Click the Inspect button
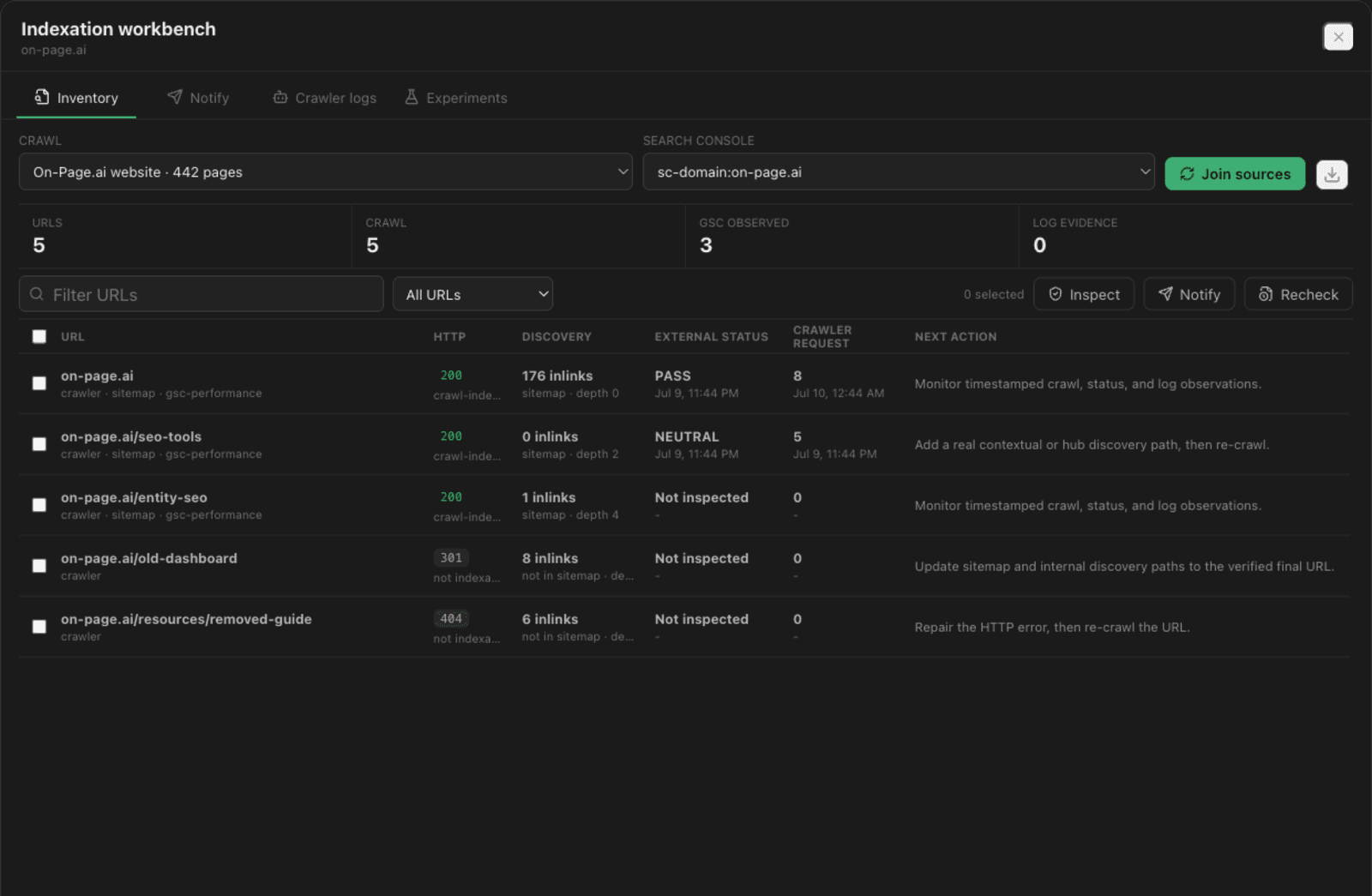 pos(1084,294)
